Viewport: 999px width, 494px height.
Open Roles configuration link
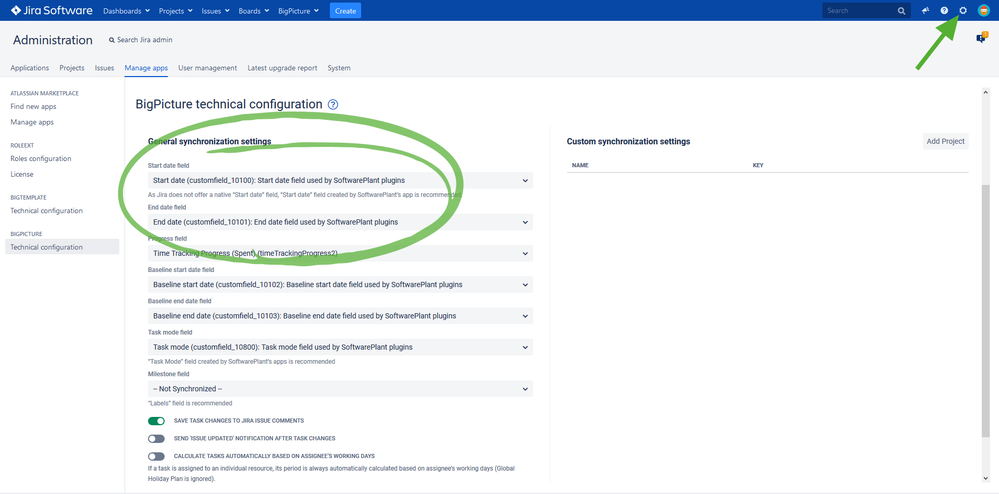click(x=41, y=159)
